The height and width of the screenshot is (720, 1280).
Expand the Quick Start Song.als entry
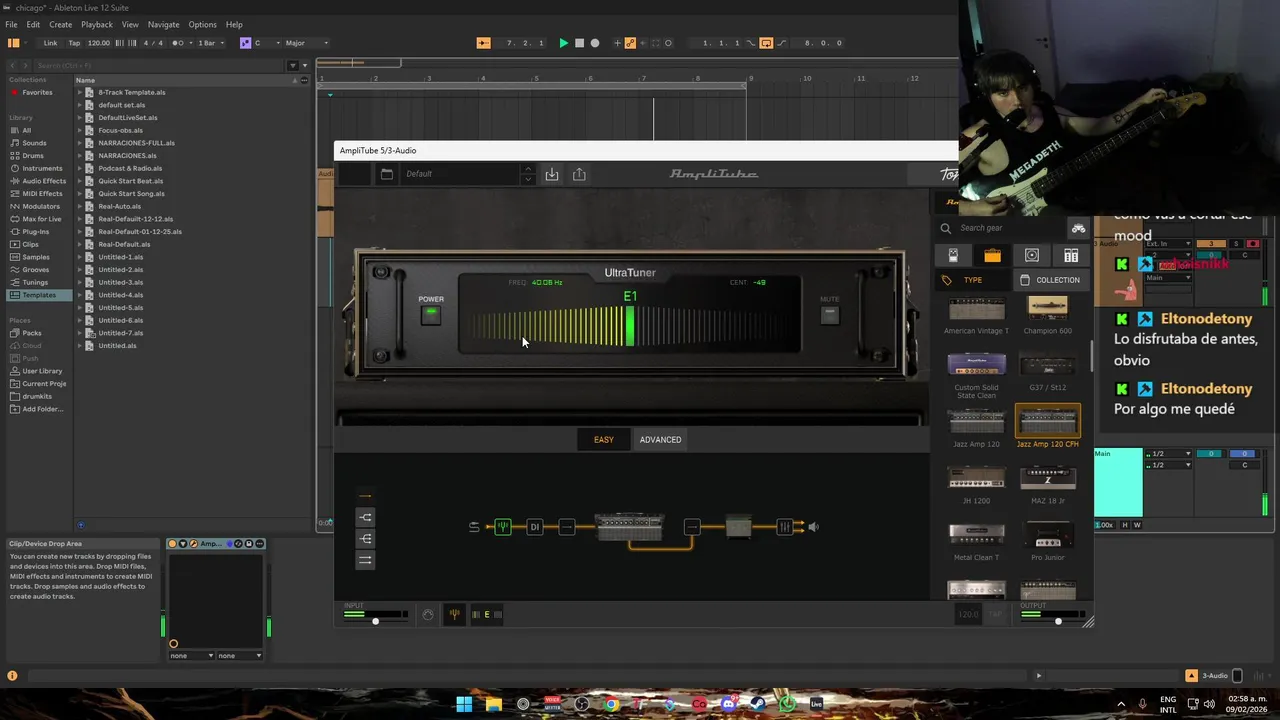click(x=80, y=194)
